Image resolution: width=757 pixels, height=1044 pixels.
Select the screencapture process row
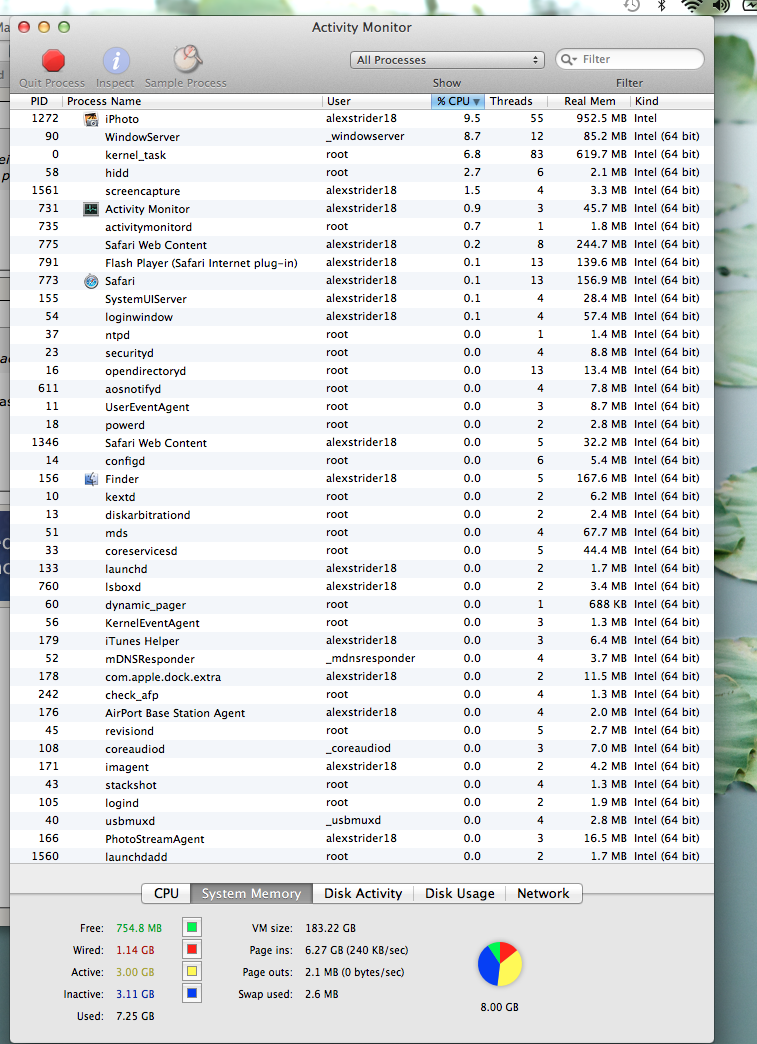click(x=362, y=190)
